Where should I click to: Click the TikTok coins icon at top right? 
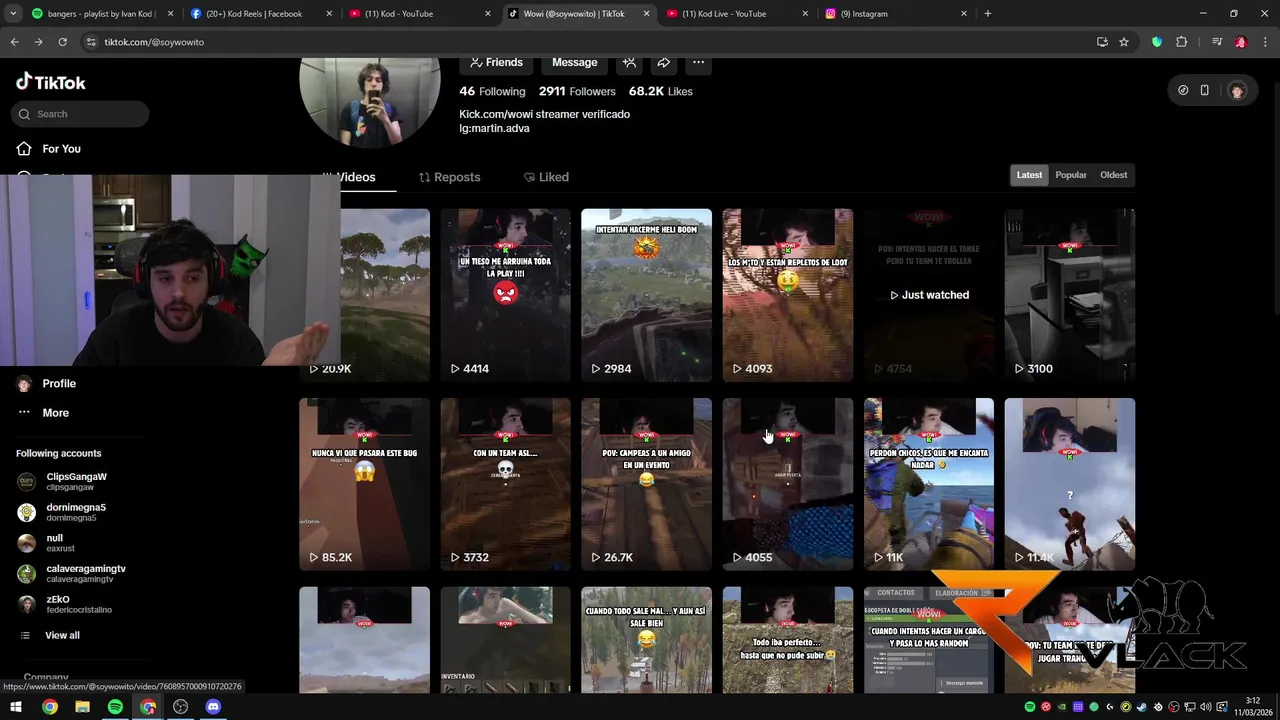(x=1183, y=90)
